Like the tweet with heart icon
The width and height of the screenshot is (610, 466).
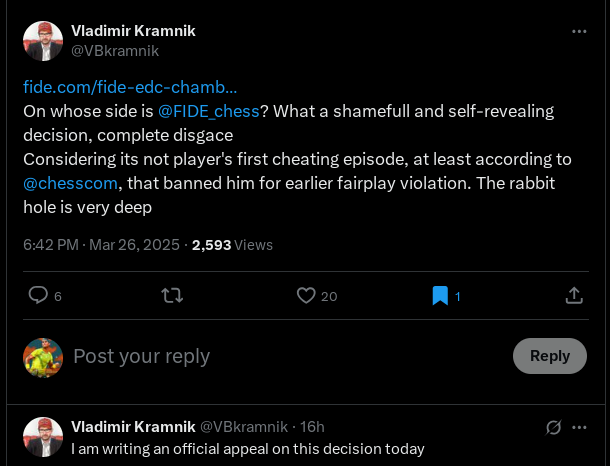[x=307, y=295]
